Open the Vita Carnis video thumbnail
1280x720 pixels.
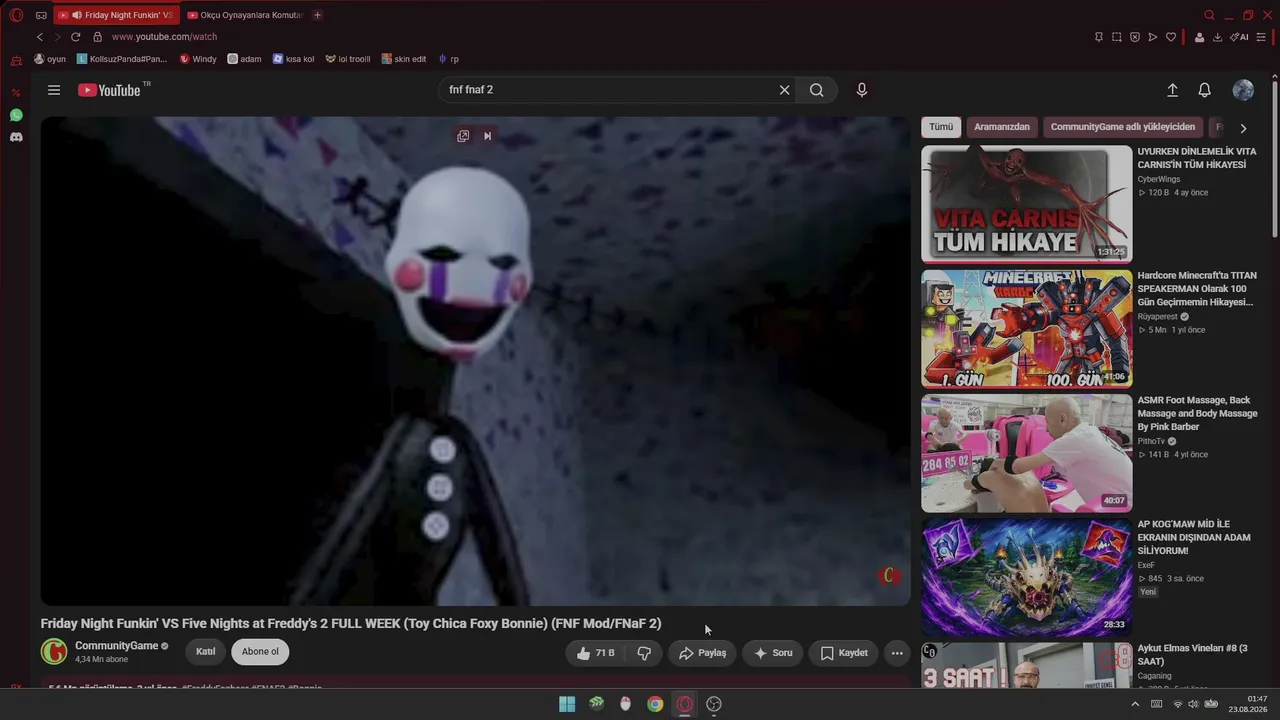pos(1026,204)
